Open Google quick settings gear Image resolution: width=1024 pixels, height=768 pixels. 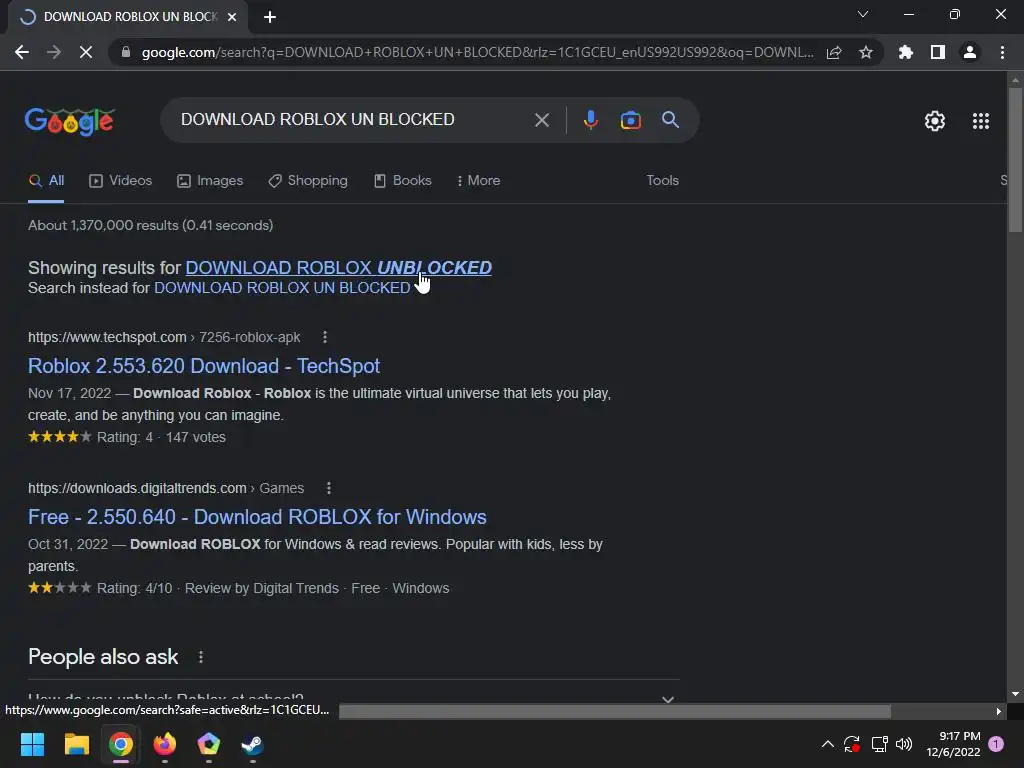(x=935, y=121)
